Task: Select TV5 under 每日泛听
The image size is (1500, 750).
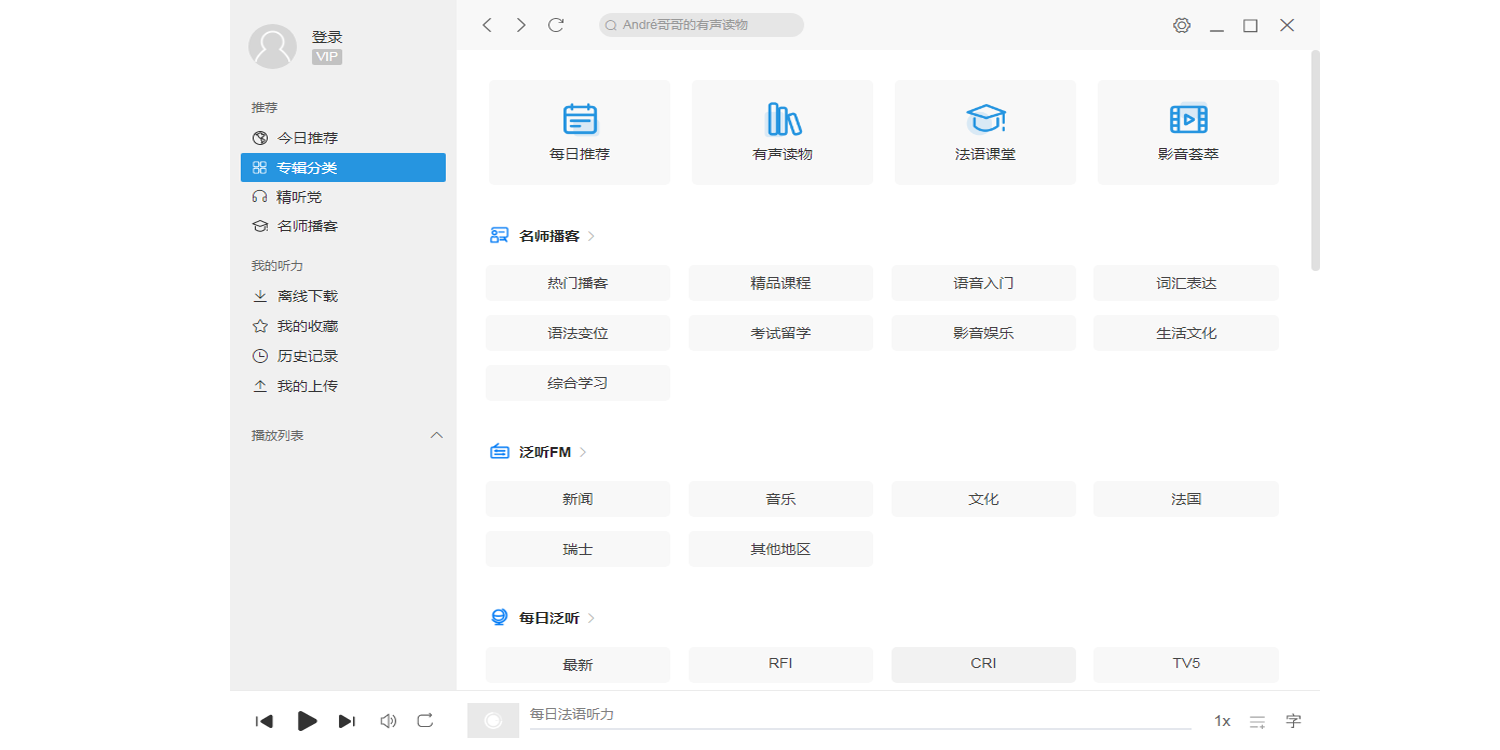Action: pyautogui.click(x=1186, y=665)
